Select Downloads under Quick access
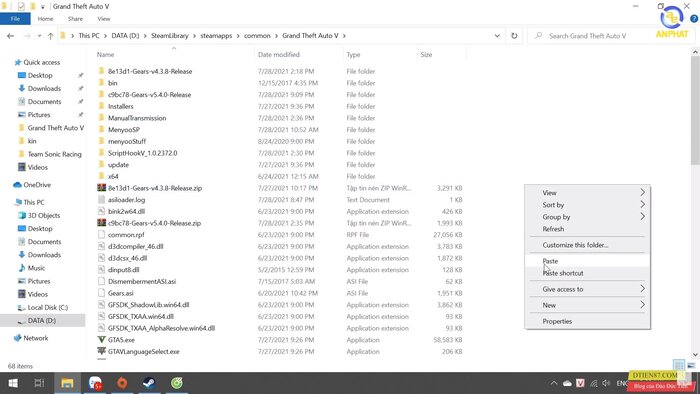This screenshot has width=700, height=394. click(x=44, y=88)
